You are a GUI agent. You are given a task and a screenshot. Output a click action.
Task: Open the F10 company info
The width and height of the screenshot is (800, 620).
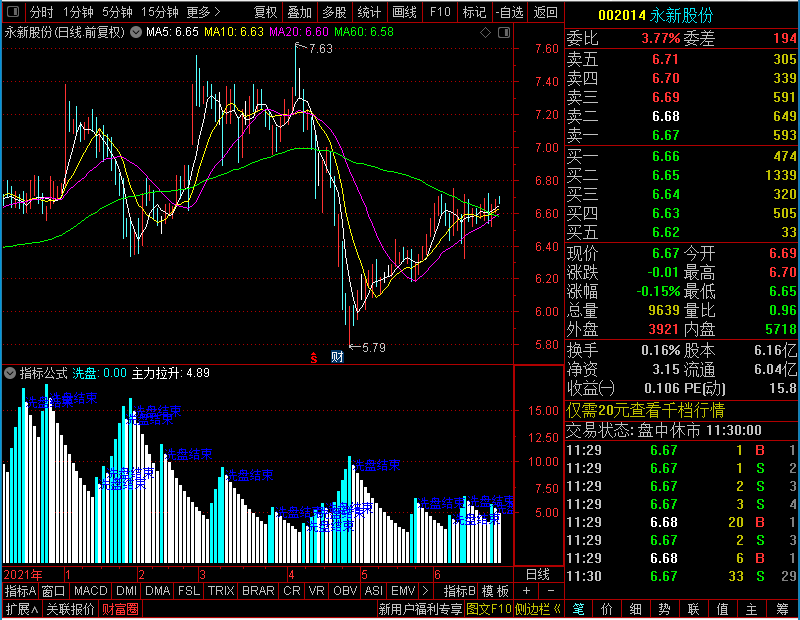(x=440, y=12)
